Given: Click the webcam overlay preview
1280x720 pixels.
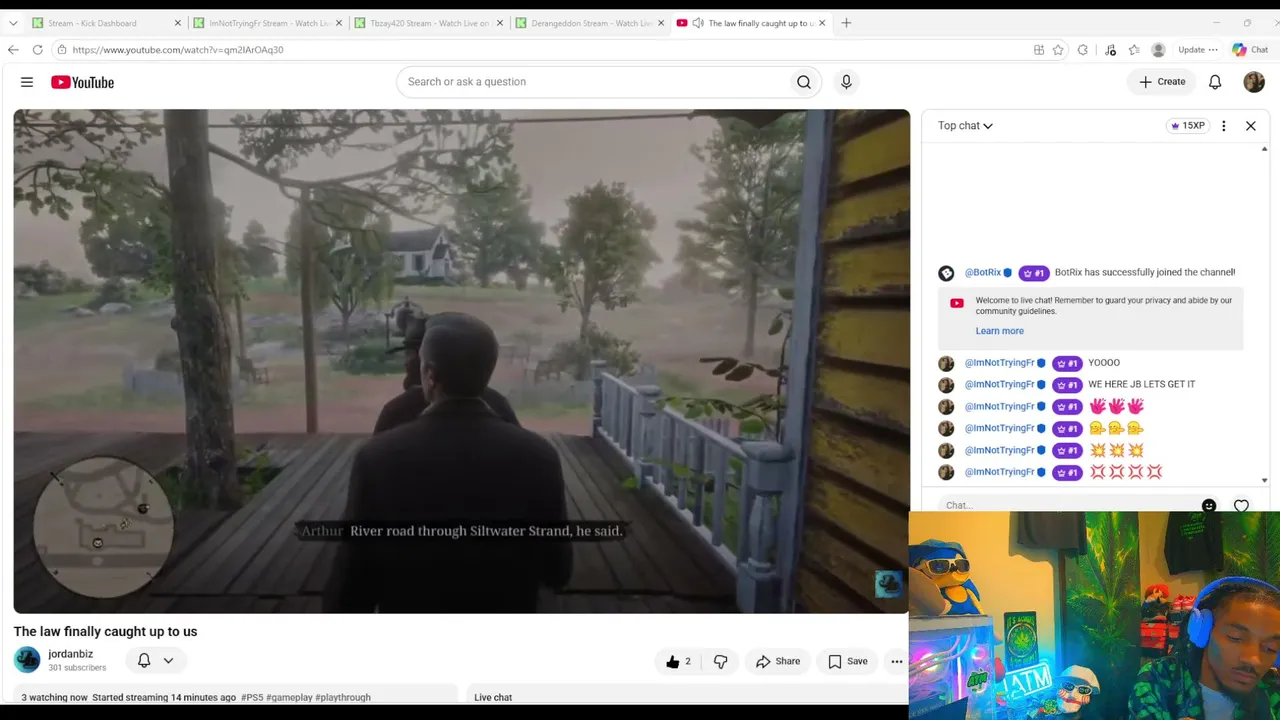Looking at the screenshot, I should [1094, 615].
